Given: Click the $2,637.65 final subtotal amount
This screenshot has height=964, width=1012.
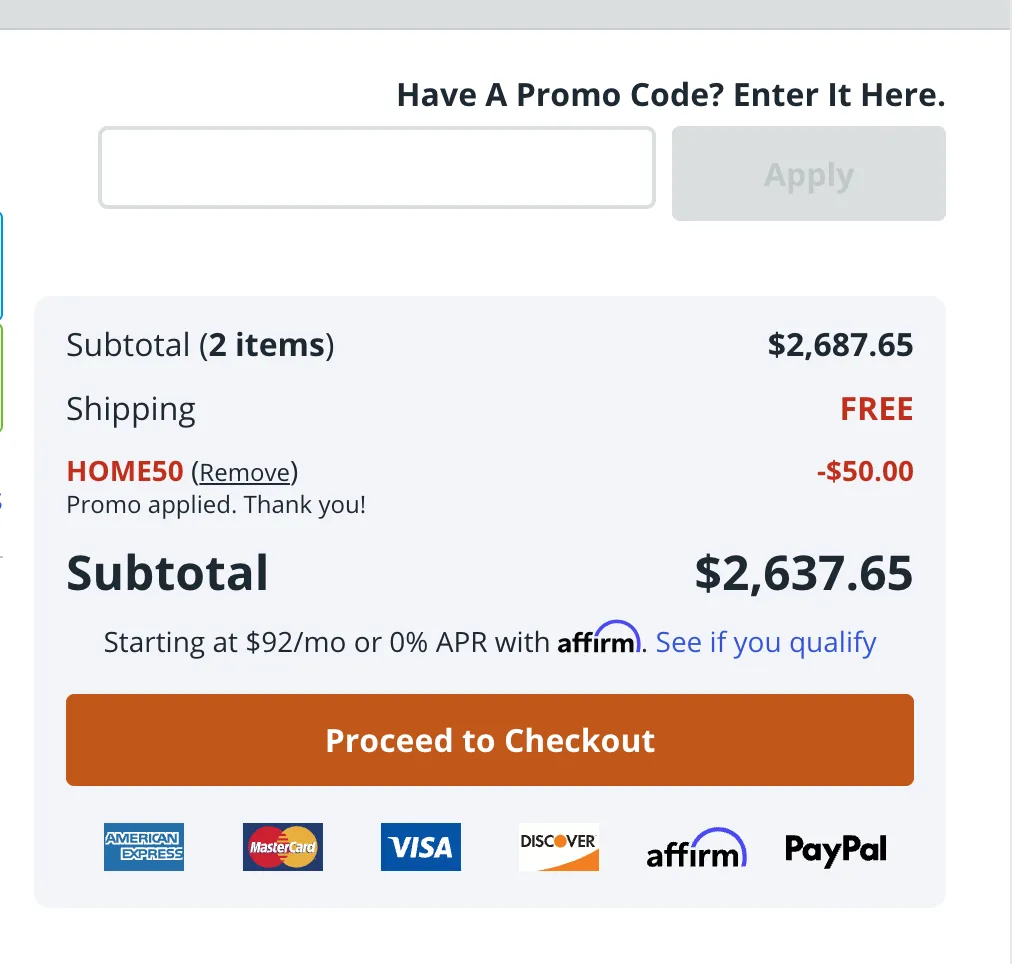Looking at the screenshot, I should [804, 573].
